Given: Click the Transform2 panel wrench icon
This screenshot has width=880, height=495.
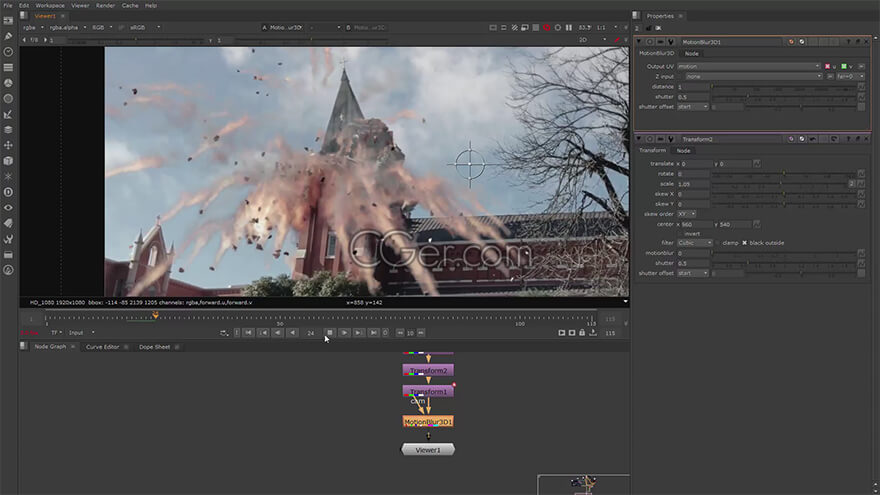Looking at the screenshot, I should point(671,139).
